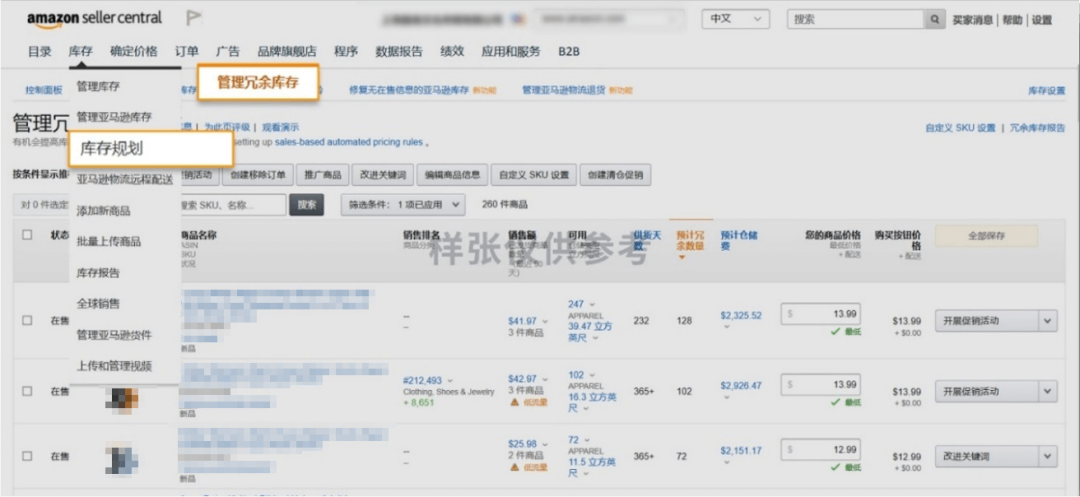Choose 亚马逊物流远程配送 from the inventory menu
The height and width of the screenshot is (497, 1080).
pyautogui.click(x=125, y=180)
